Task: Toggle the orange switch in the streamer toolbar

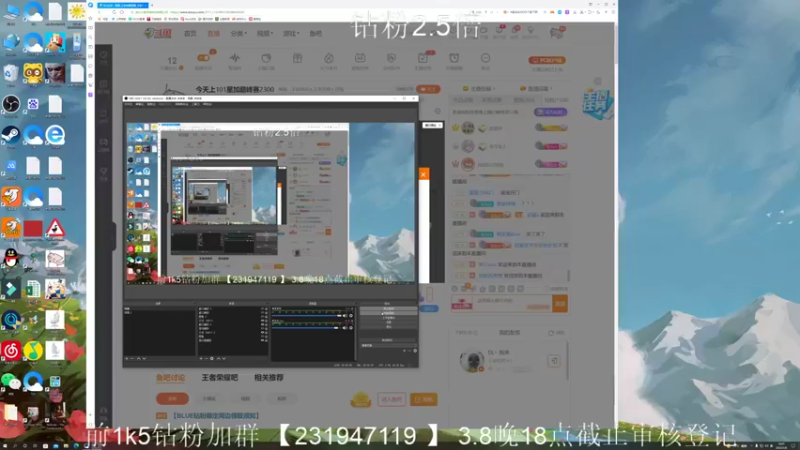Action: (x=204, y=58)
